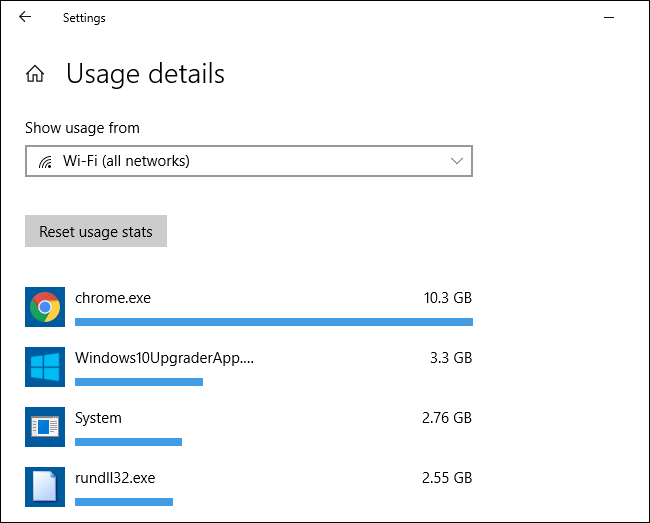Click the chrome.exe usage bar
Viewport: 650px width, 523px height.
point(273,322)
